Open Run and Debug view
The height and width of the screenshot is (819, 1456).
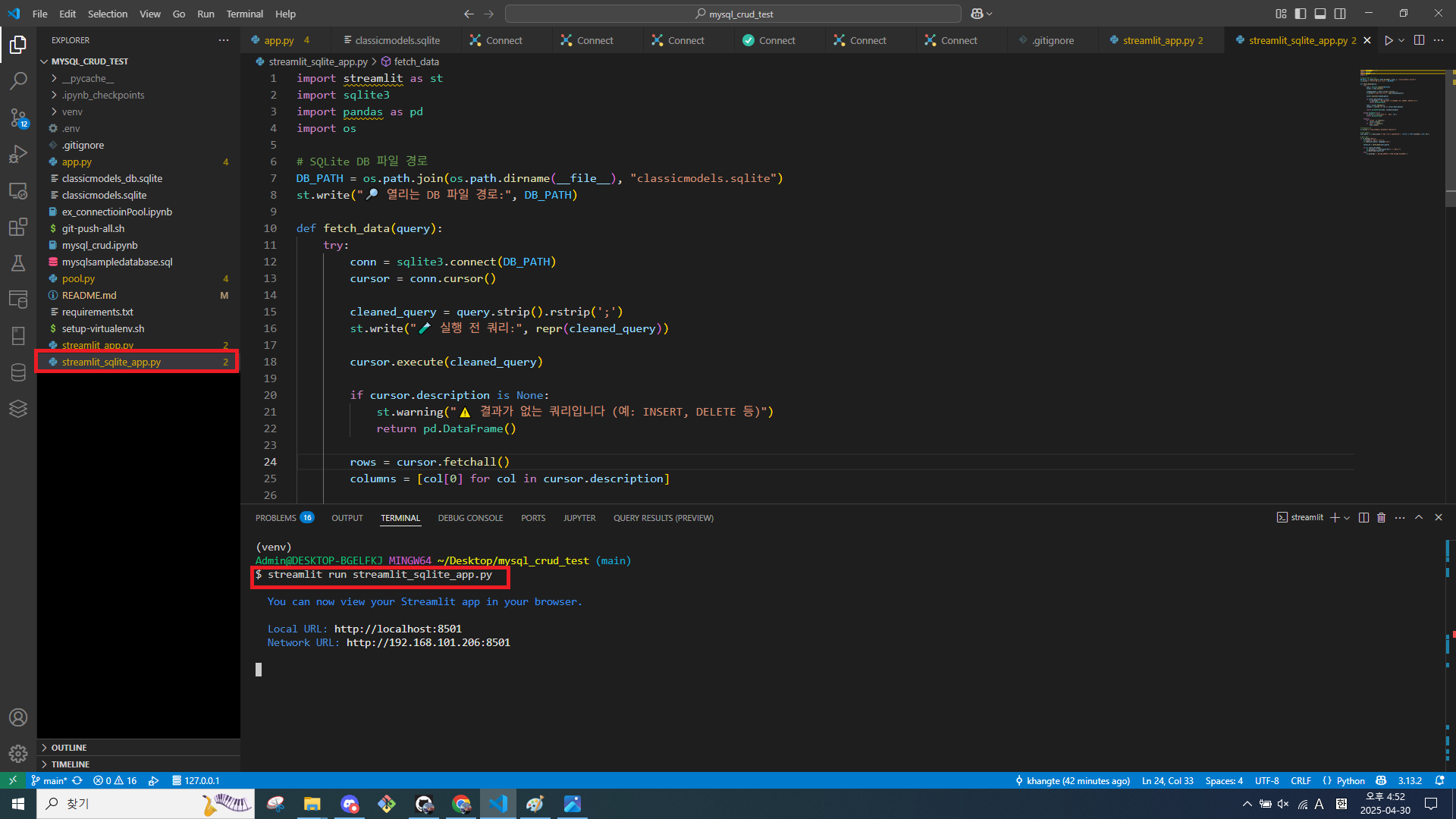coord(18,154)
